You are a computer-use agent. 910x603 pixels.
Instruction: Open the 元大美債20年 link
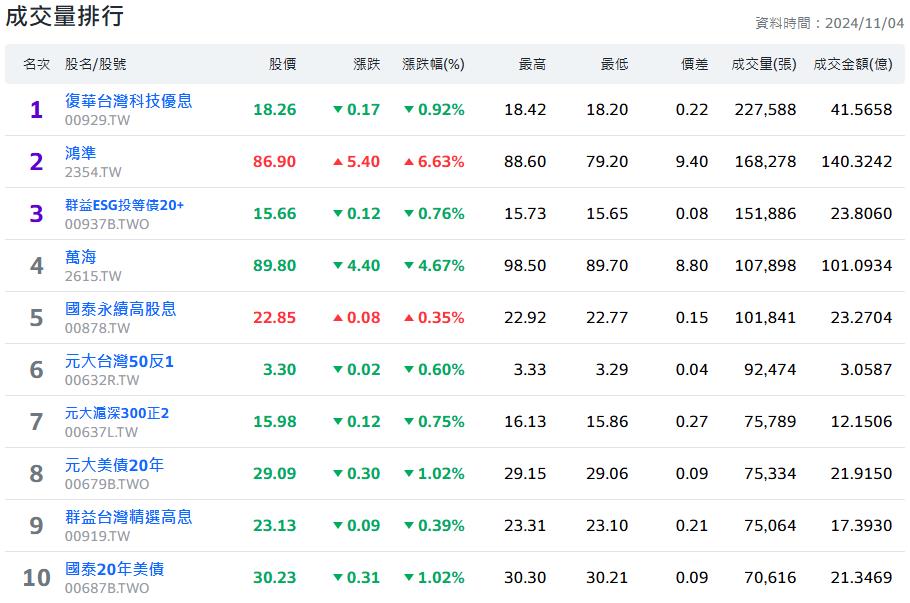[114, 465]
